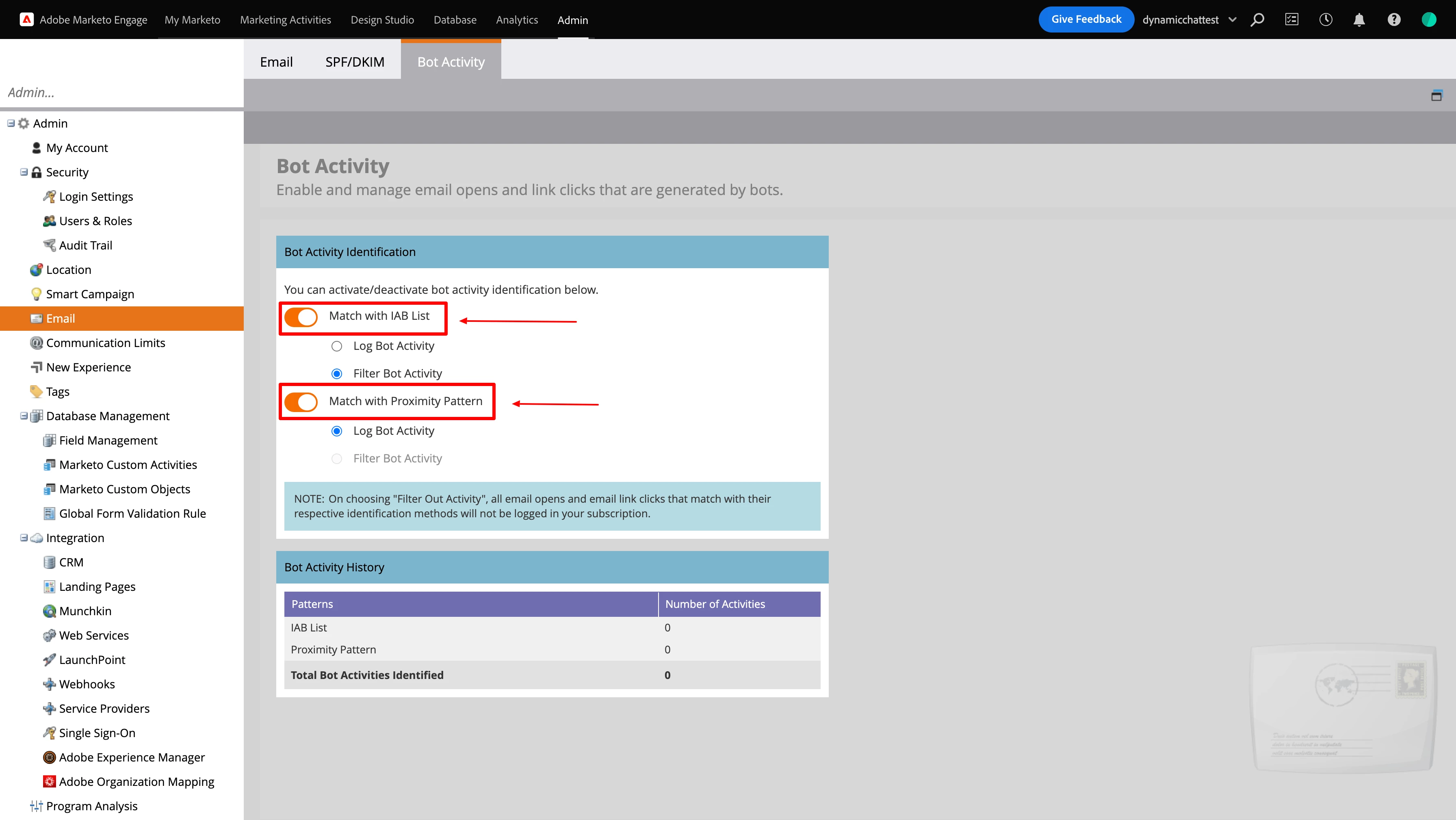Click the Admin search input field
The image size is (1456, 820).
[x=121, y=92]
